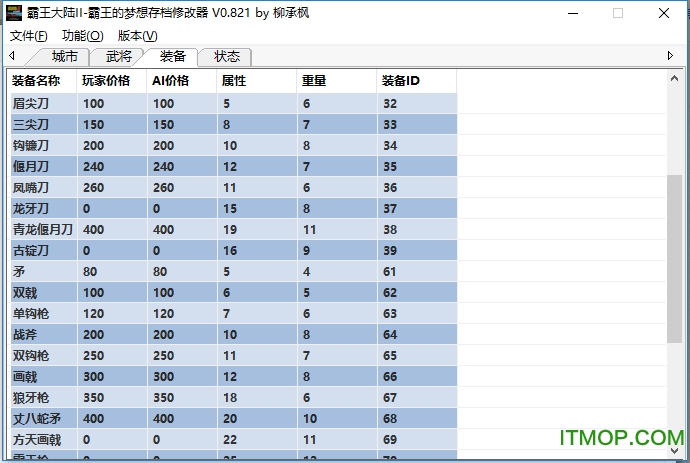Click AI price 300 of 画戟

coord(163,377)
